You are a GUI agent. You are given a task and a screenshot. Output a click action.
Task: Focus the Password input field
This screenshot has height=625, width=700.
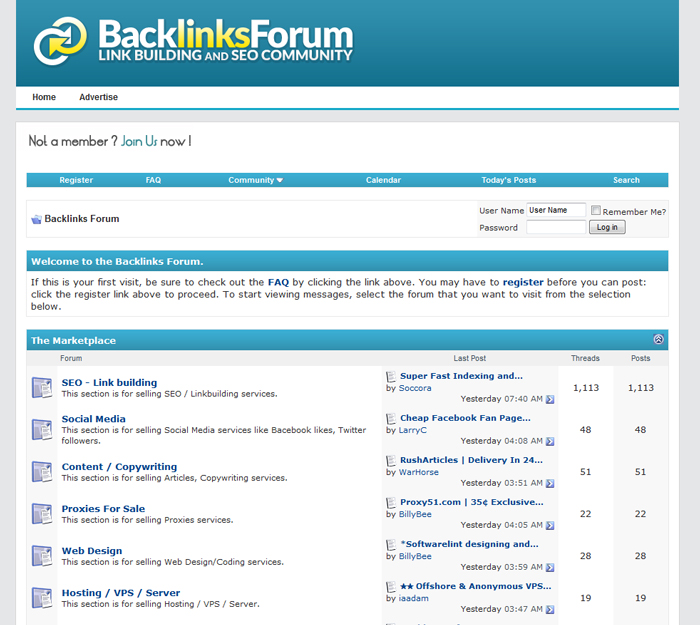556,227
